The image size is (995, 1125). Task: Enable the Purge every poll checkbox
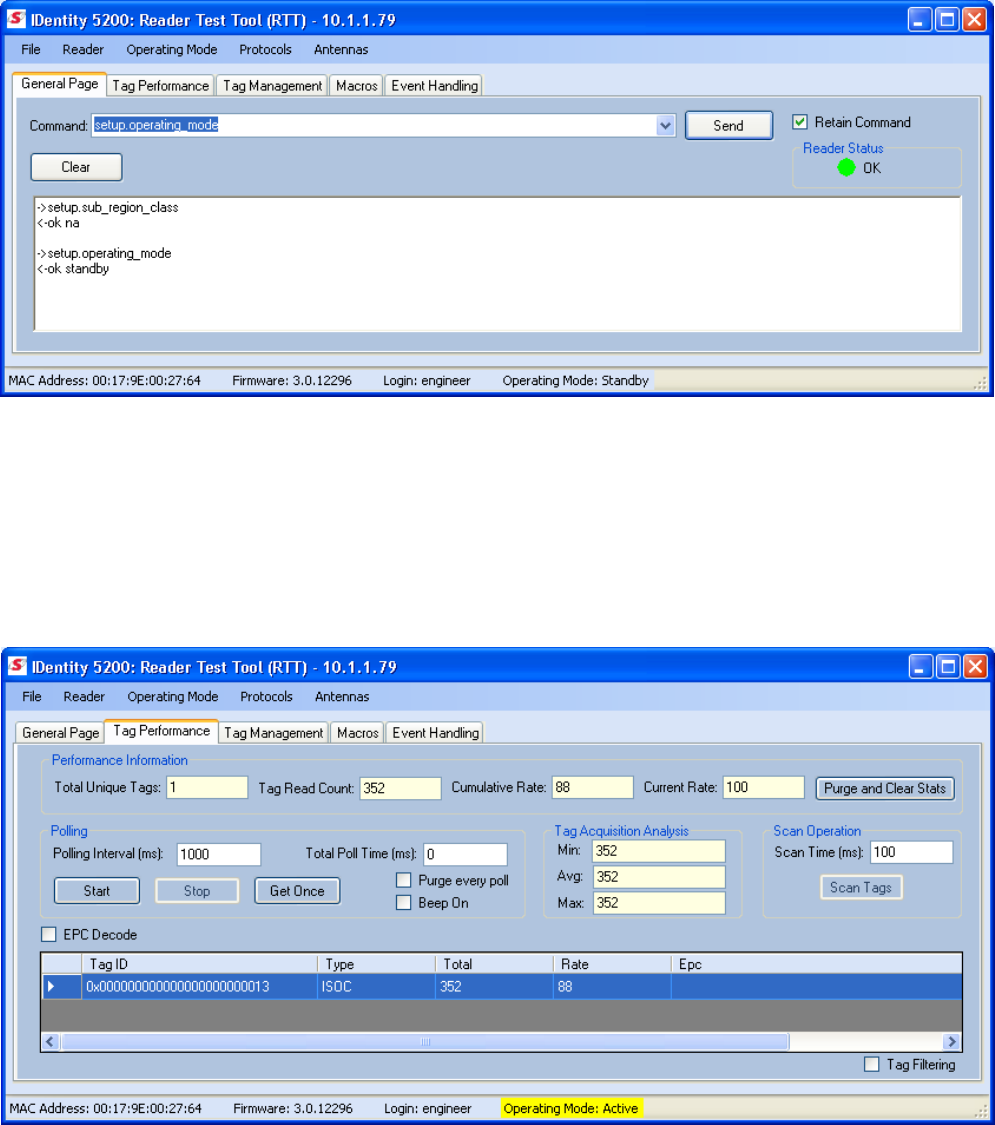pos(404,880)
